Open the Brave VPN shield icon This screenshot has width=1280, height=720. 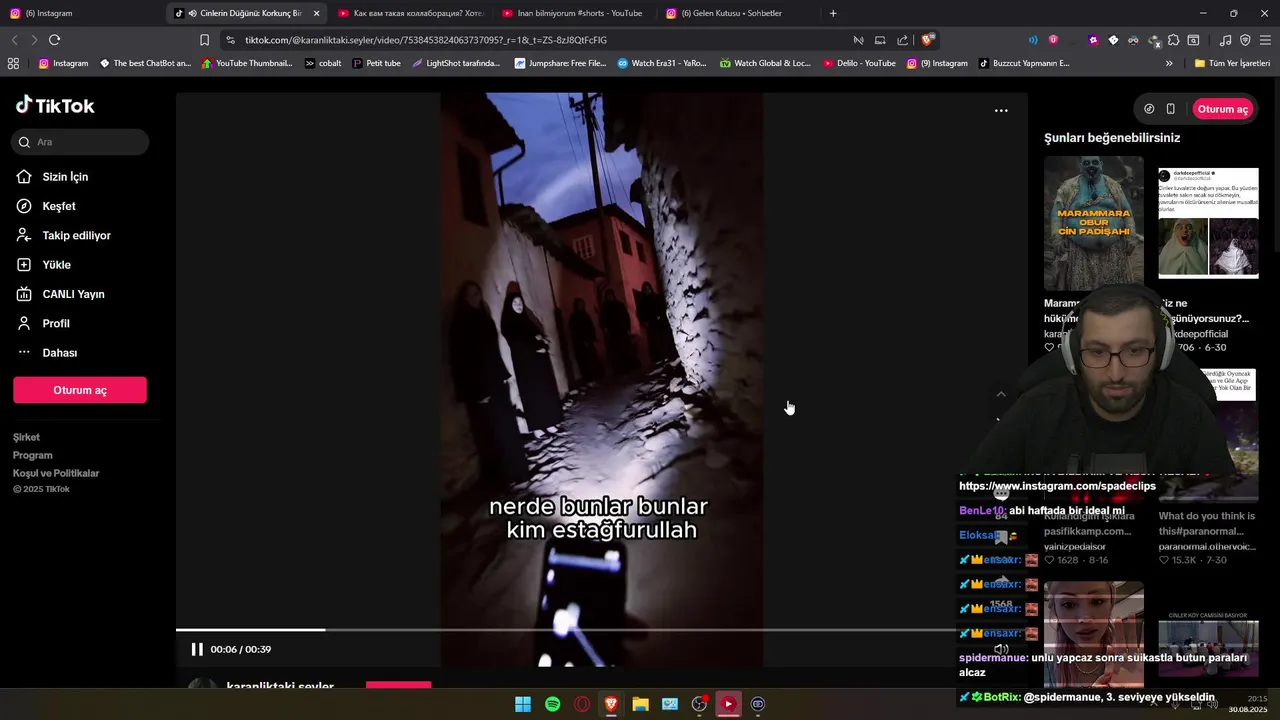pyautogui.click(x=1245, y=40)
